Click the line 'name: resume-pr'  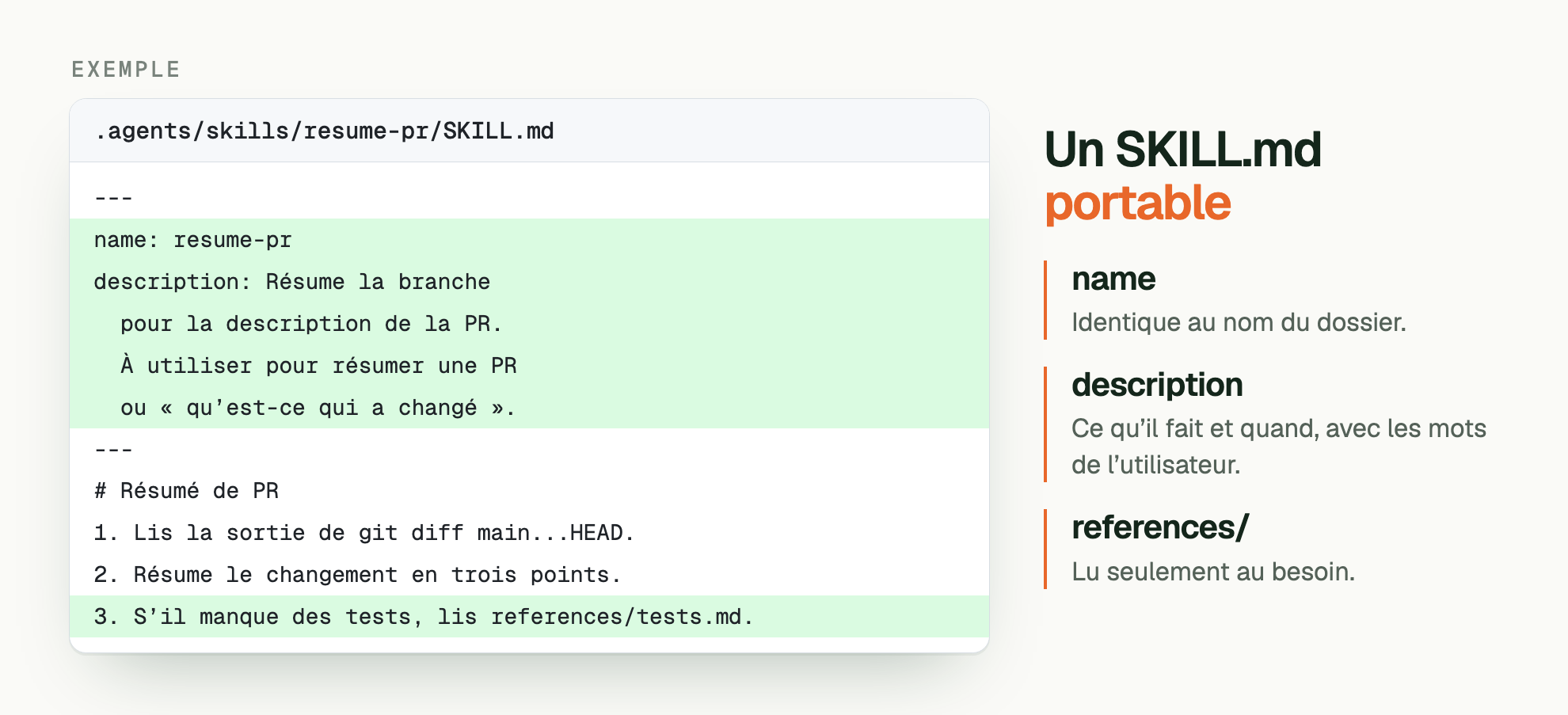click(192, 240)
